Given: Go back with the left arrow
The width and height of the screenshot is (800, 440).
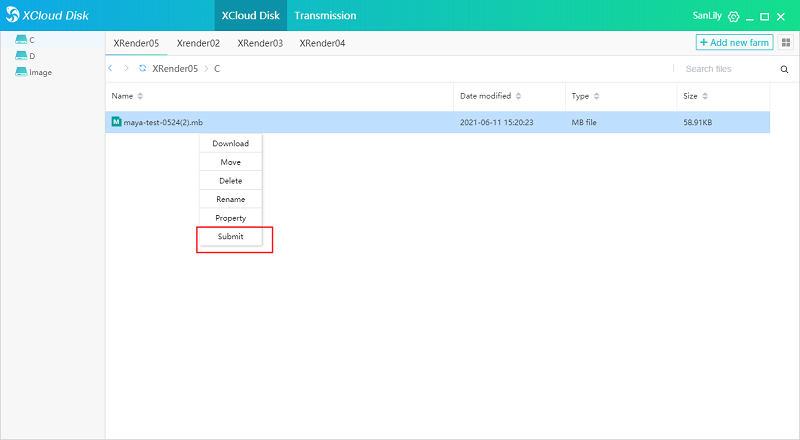Looking at the screenshot, I should [111, 69].
